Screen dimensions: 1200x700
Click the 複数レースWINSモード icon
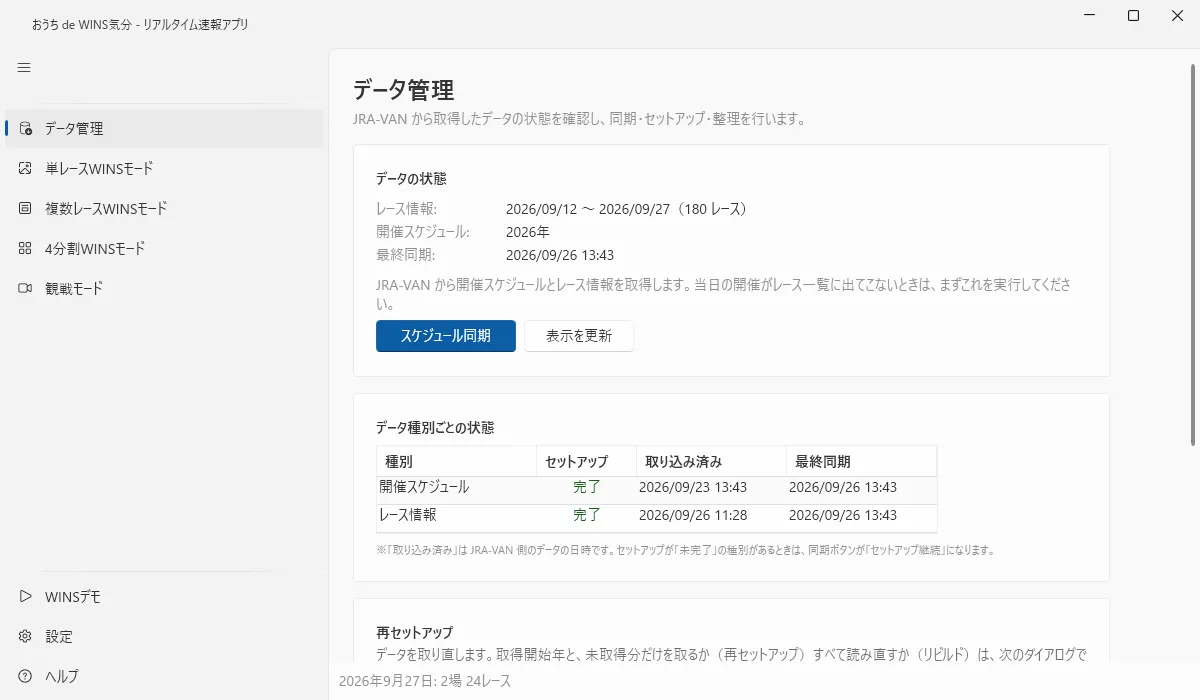click(25, 209)
